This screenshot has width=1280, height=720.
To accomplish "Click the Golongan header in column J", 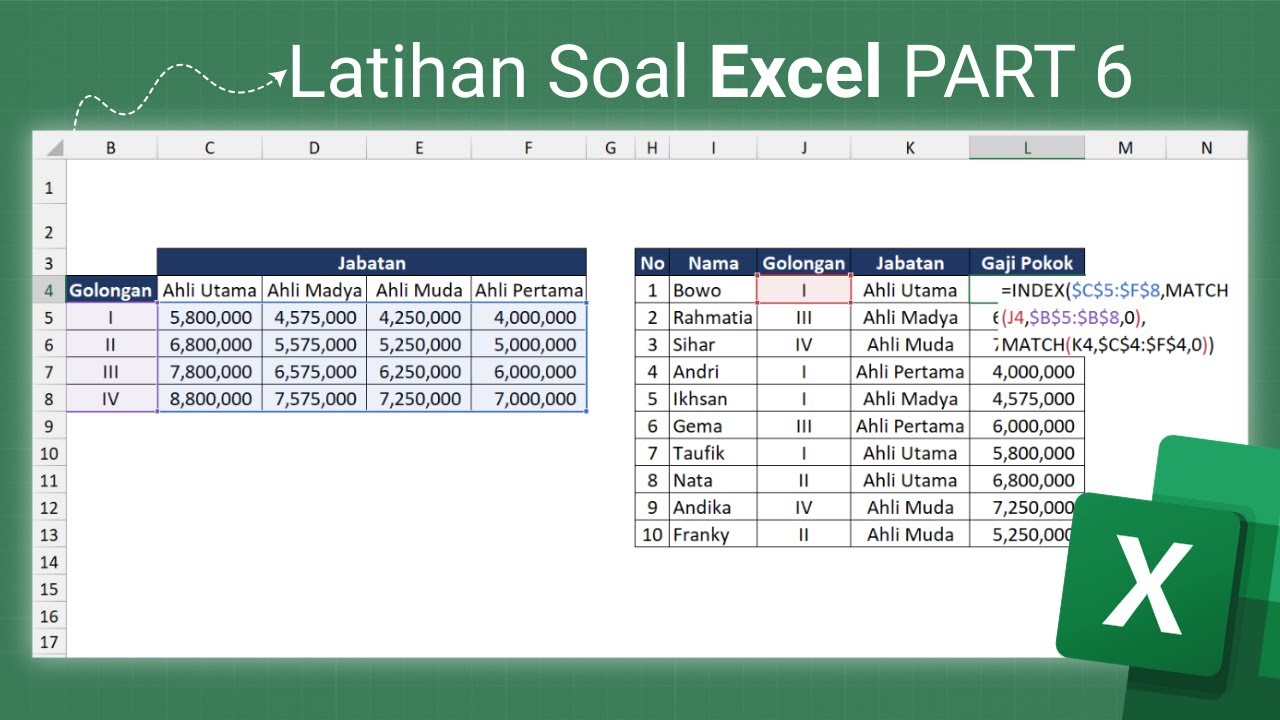I will pos(804,263).
